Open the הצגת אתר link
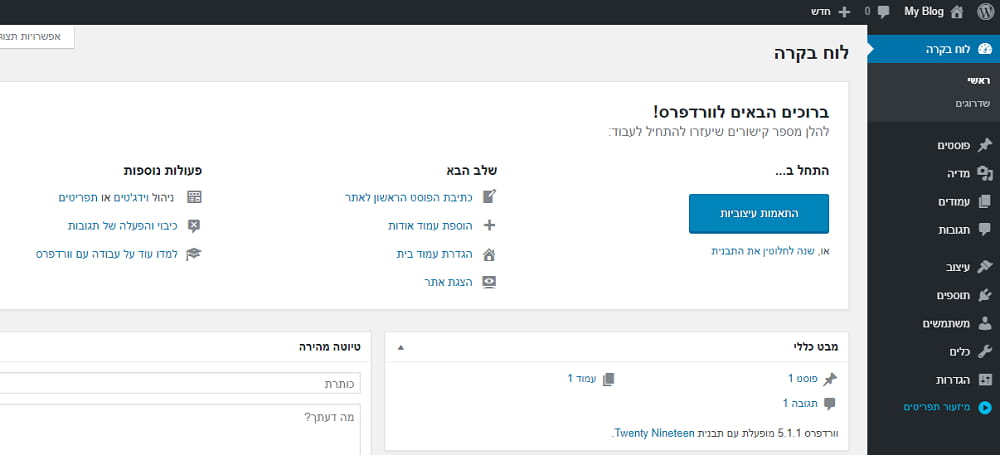This screenshot has height=455, width=1000. 448,282
